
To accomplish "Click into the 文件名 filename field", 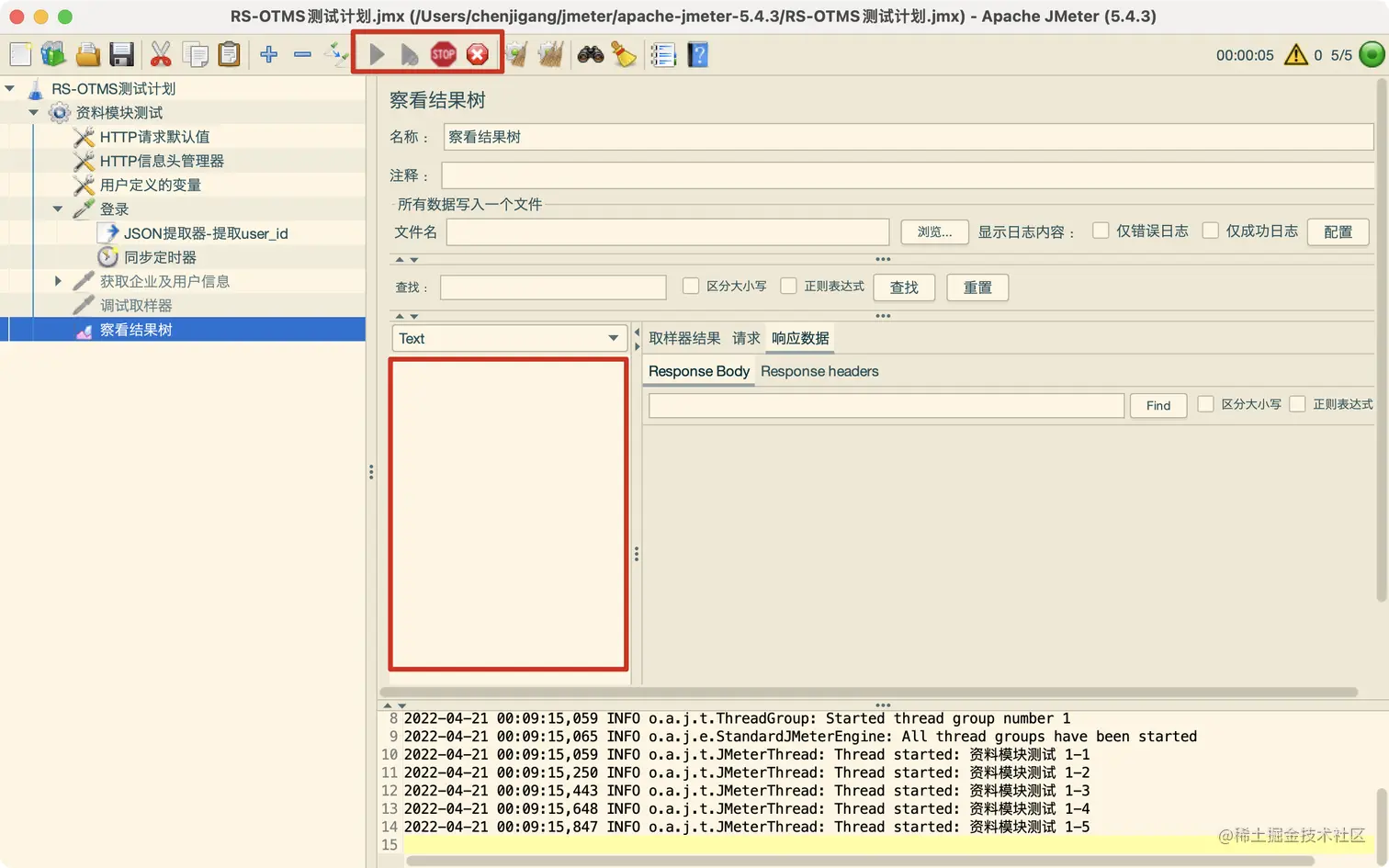I will pyautogui.click(x=668, y=231).
